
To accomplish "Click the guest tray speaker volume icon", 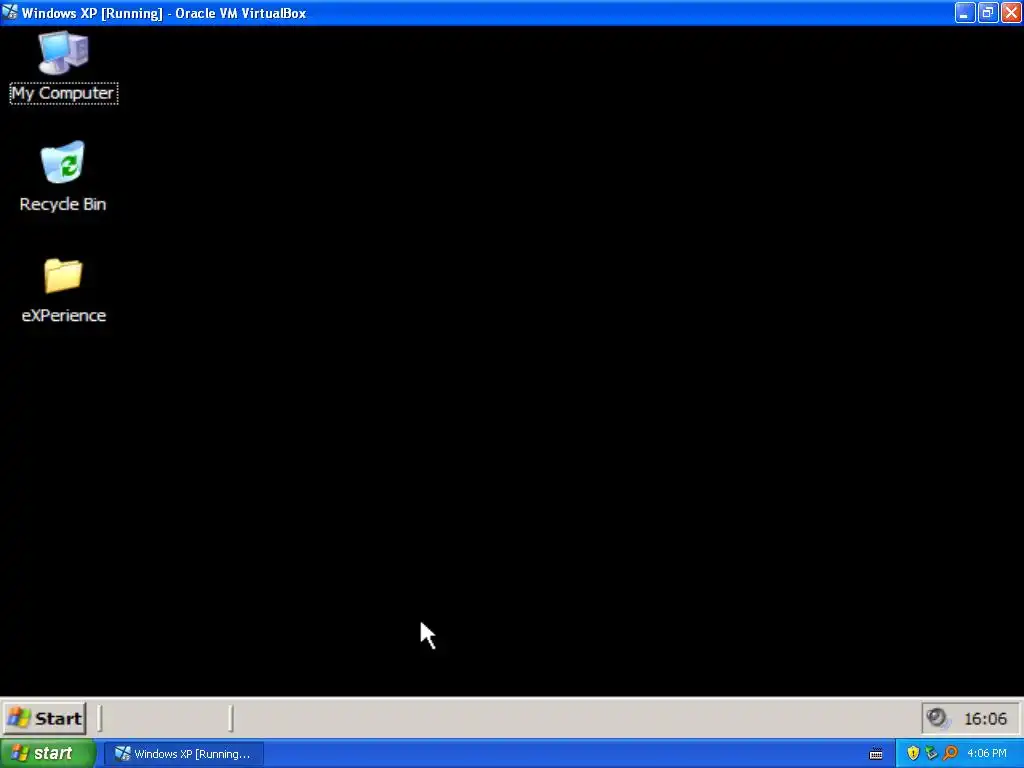I will pos(938,718).
